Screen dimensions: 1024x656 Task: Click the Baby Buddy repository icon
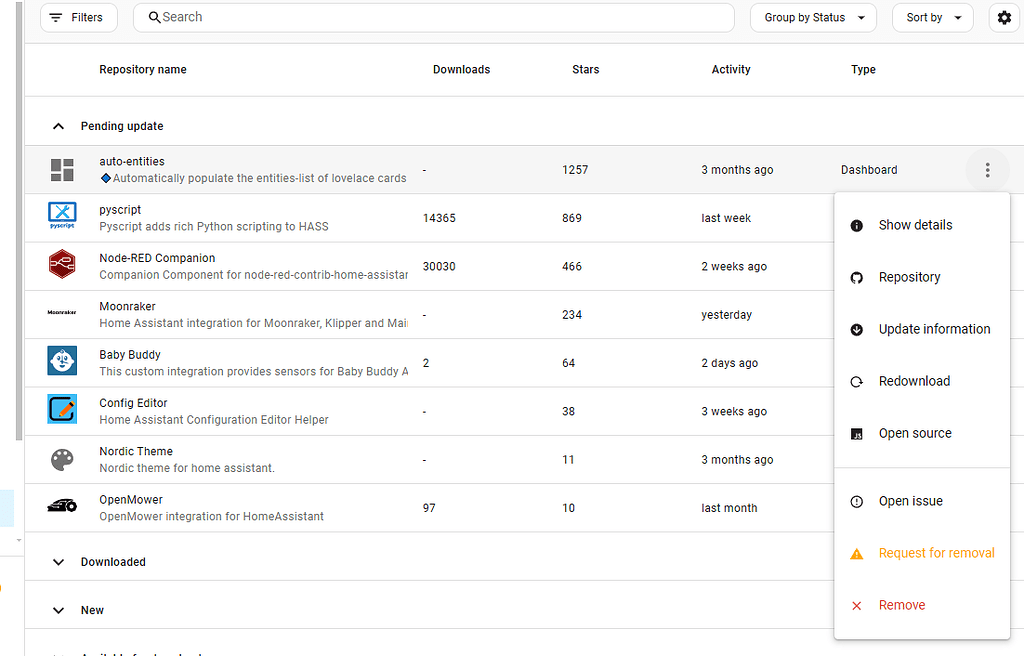(x=62, y=362)
